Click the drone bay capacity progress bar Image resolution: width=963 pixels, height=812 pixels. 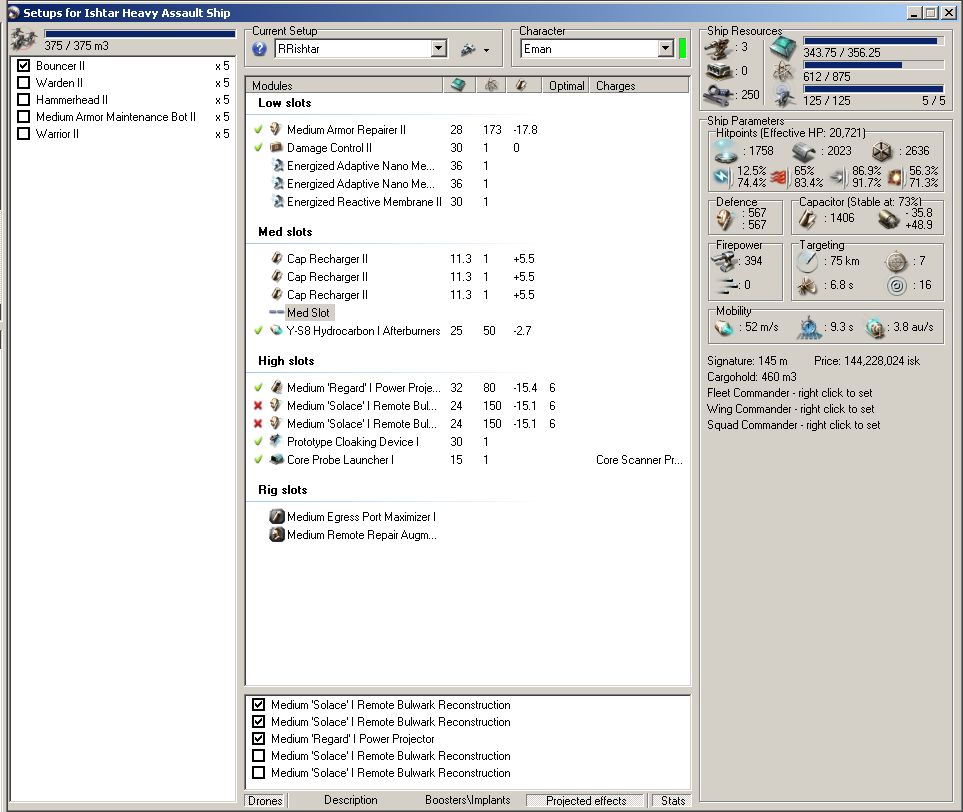pyautogui.click(x=139, y=34)
